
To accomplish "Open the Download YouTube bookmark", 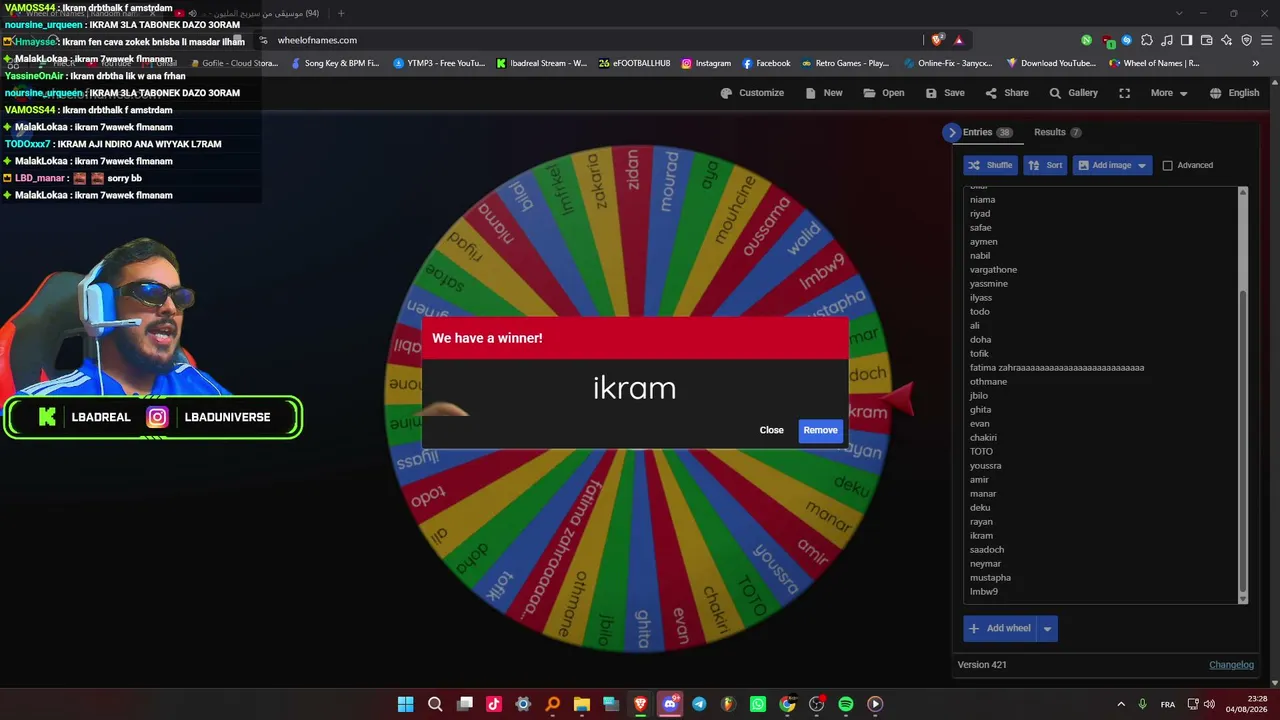I will click(x=1050, y=63).
